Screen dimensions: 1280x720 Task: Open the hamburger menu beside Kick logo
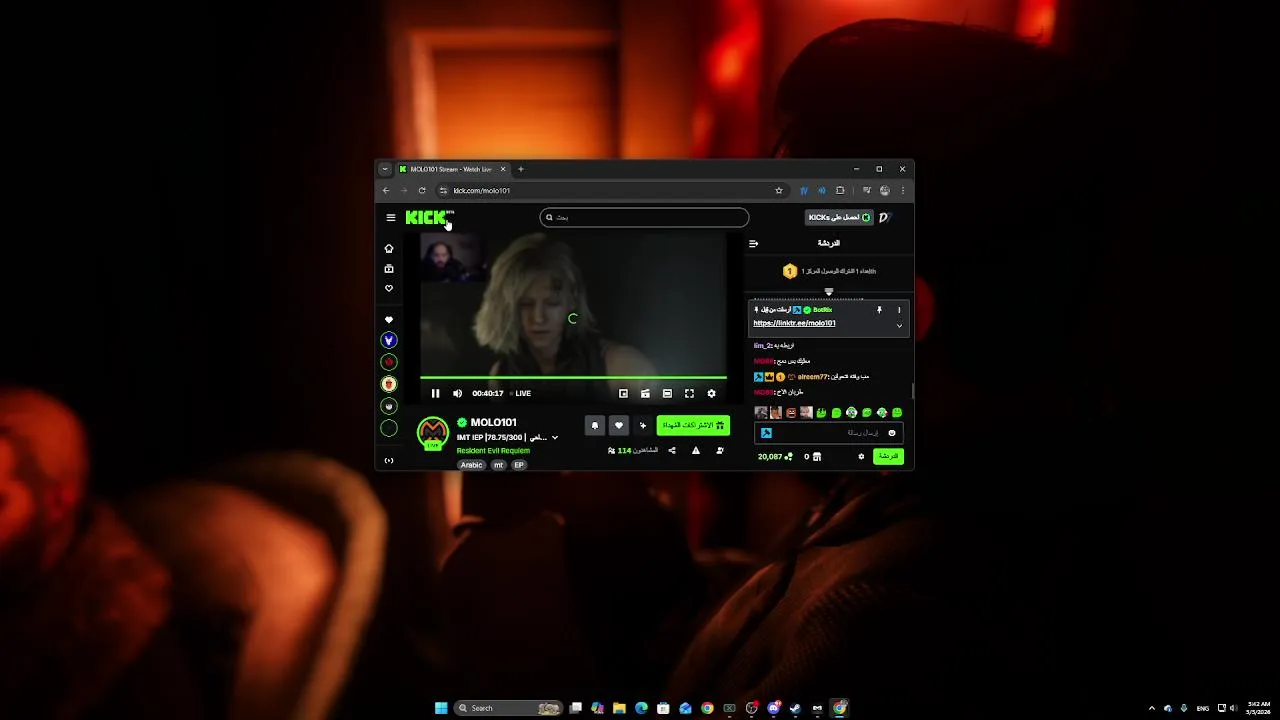click(x=391, y=217)
